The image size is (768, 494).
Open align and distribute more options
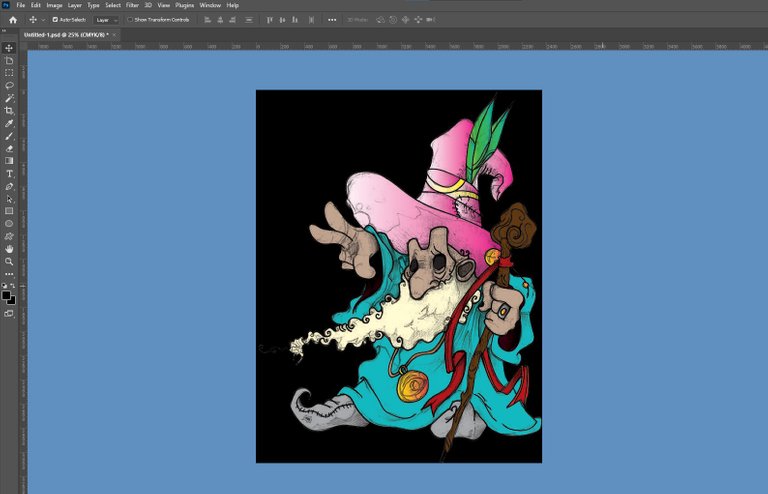click(x=332, y=20)
